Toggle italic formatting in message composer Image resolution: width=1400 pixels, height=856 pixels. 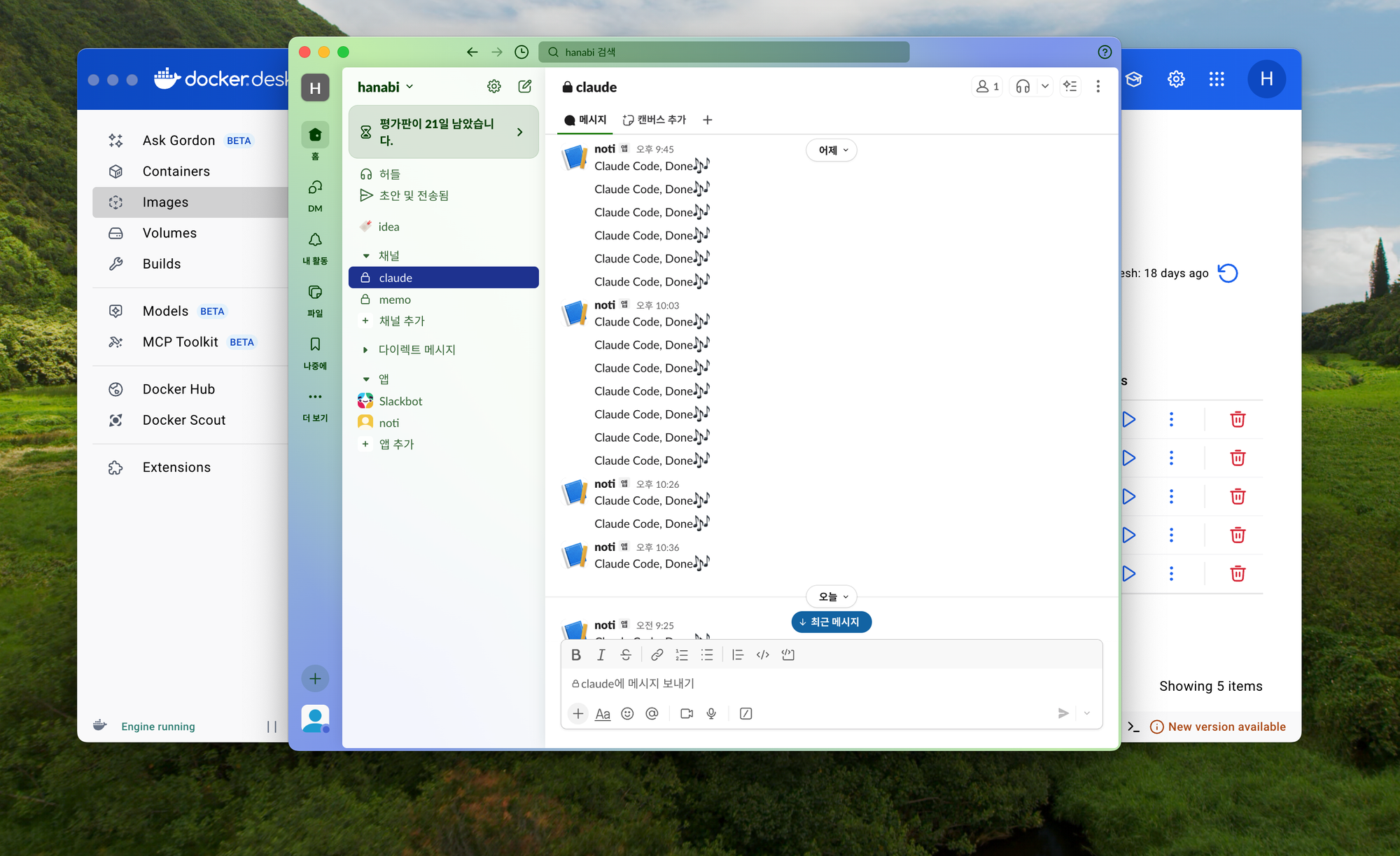point(601,654)
